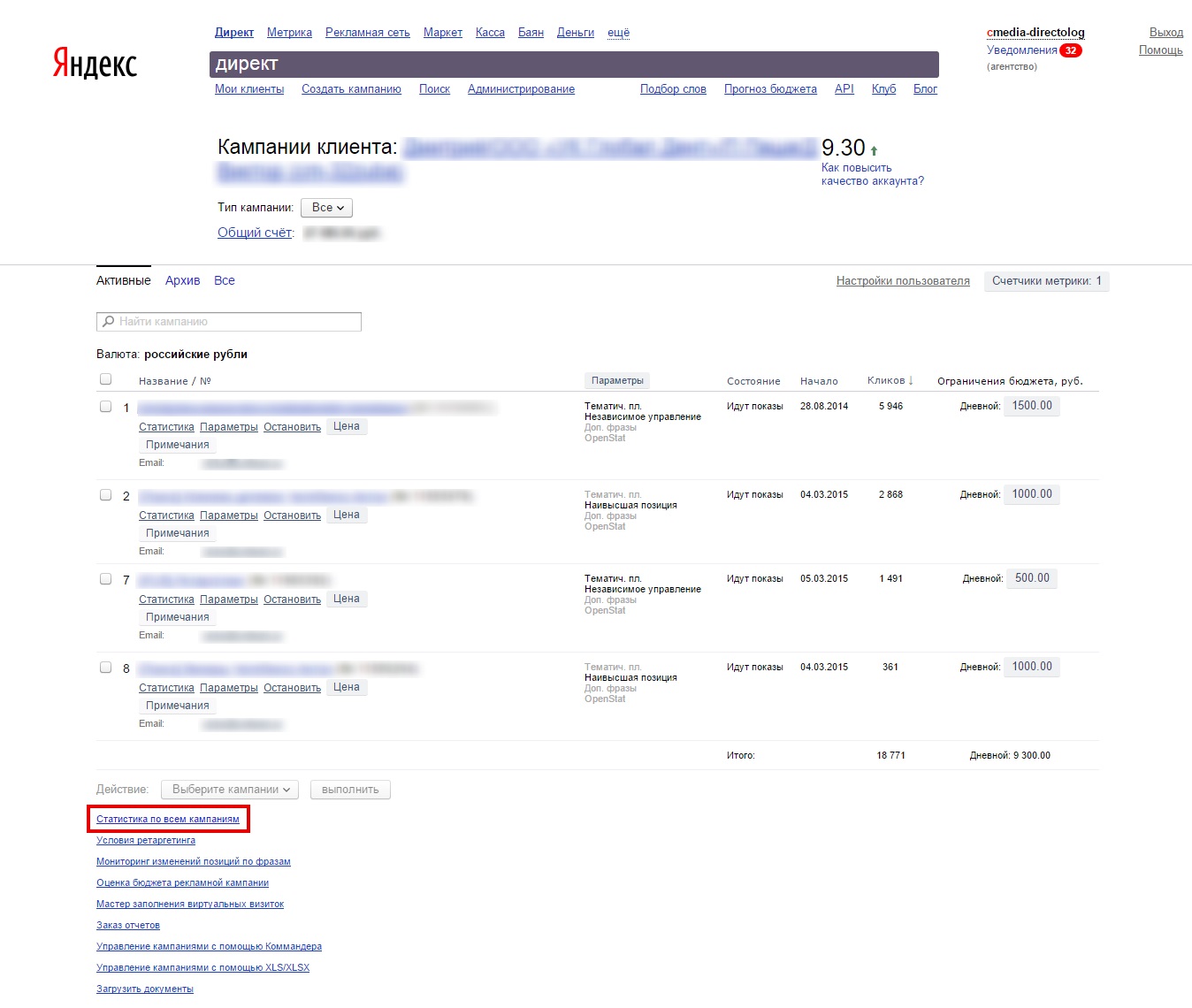Open Управление кампаниями с помощью Коммандера
Viewport: 1192px width, 1008px height.
click(x=209, y=946)
